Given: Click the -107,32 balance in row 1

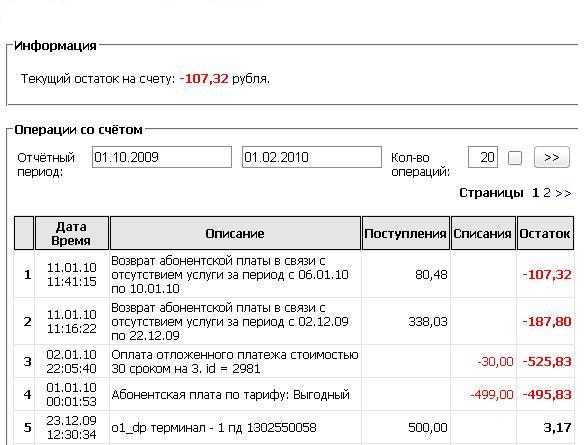Looking at the screenshot, I should (547, 274).
